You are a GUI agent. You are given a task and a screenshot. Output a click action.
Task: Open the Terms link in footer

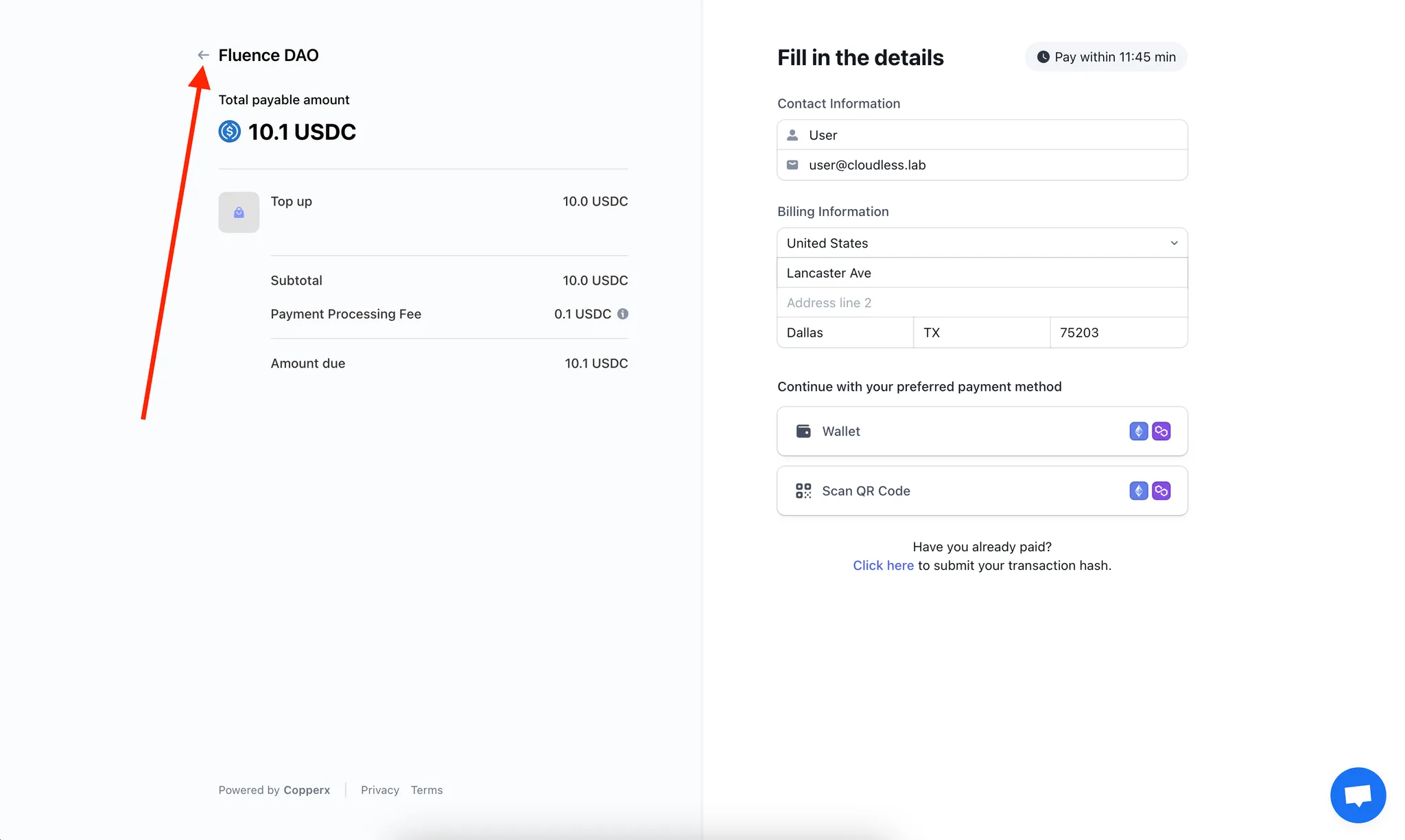[427, 790]
